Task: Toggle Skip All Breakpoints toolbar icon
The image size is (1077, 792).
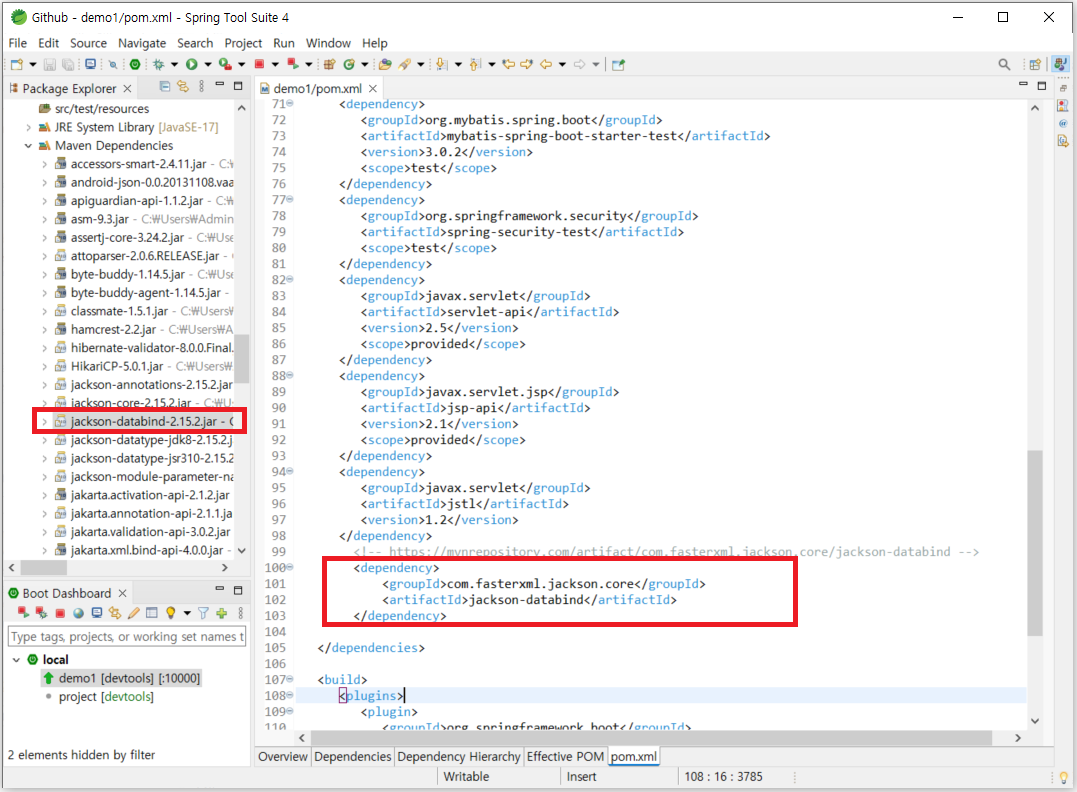Action: (x=113, y=65)
